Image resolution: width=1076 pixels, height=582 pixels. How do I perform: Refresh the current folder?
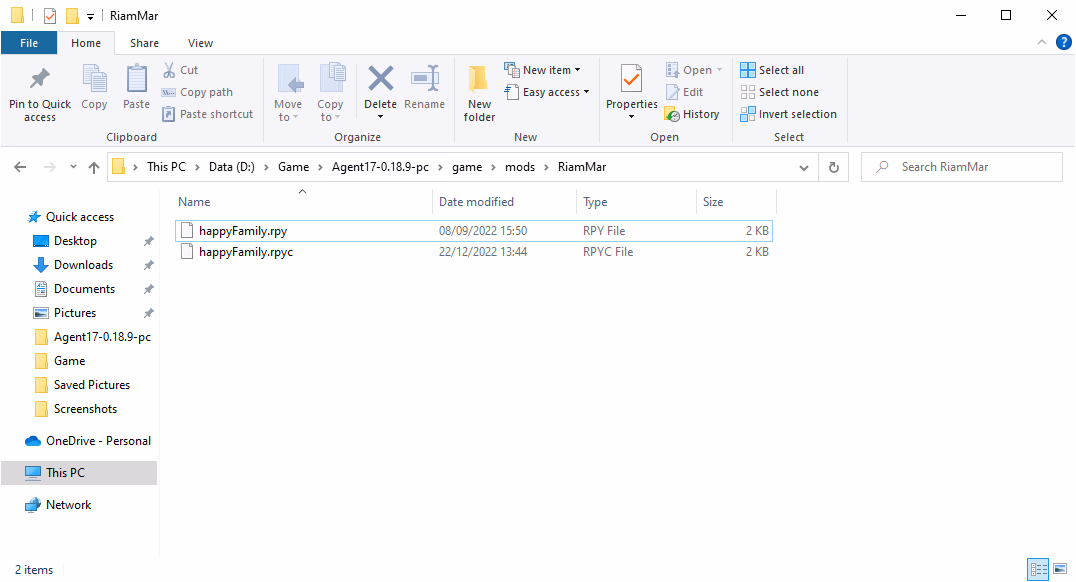coord(833,167)
